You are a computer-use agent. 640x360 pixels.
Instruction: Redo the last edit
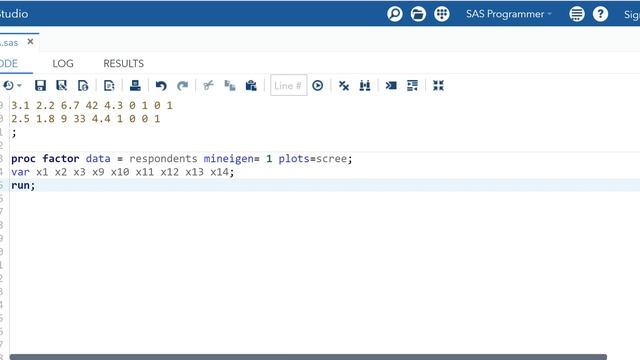tap(182, 86)
